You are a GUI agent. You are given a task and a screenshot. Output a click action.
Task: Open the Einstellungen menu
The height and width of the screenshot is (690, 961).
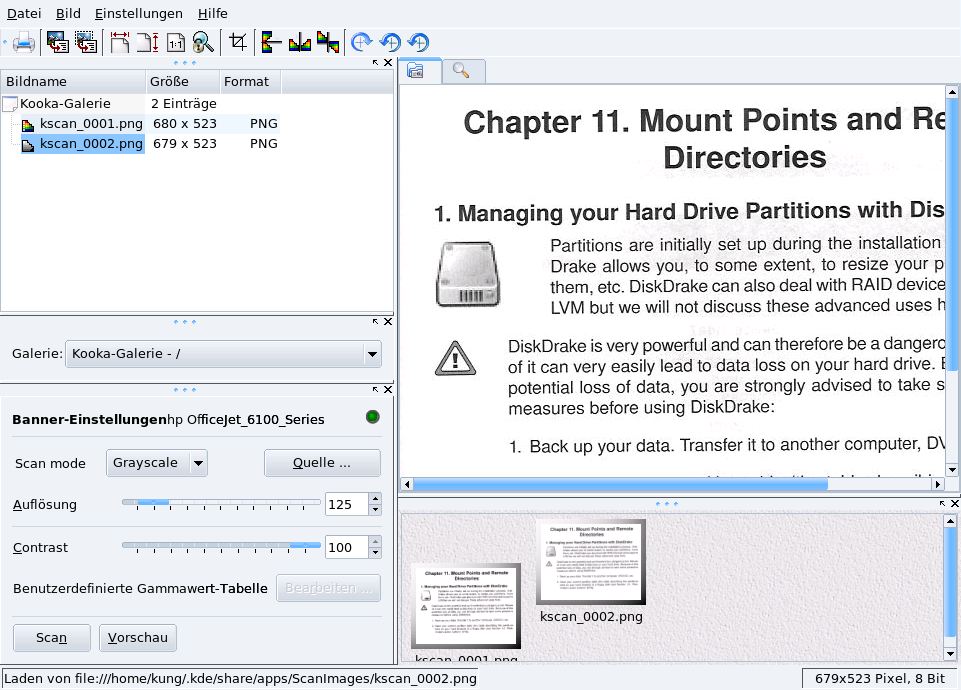[x=139, y=13]
